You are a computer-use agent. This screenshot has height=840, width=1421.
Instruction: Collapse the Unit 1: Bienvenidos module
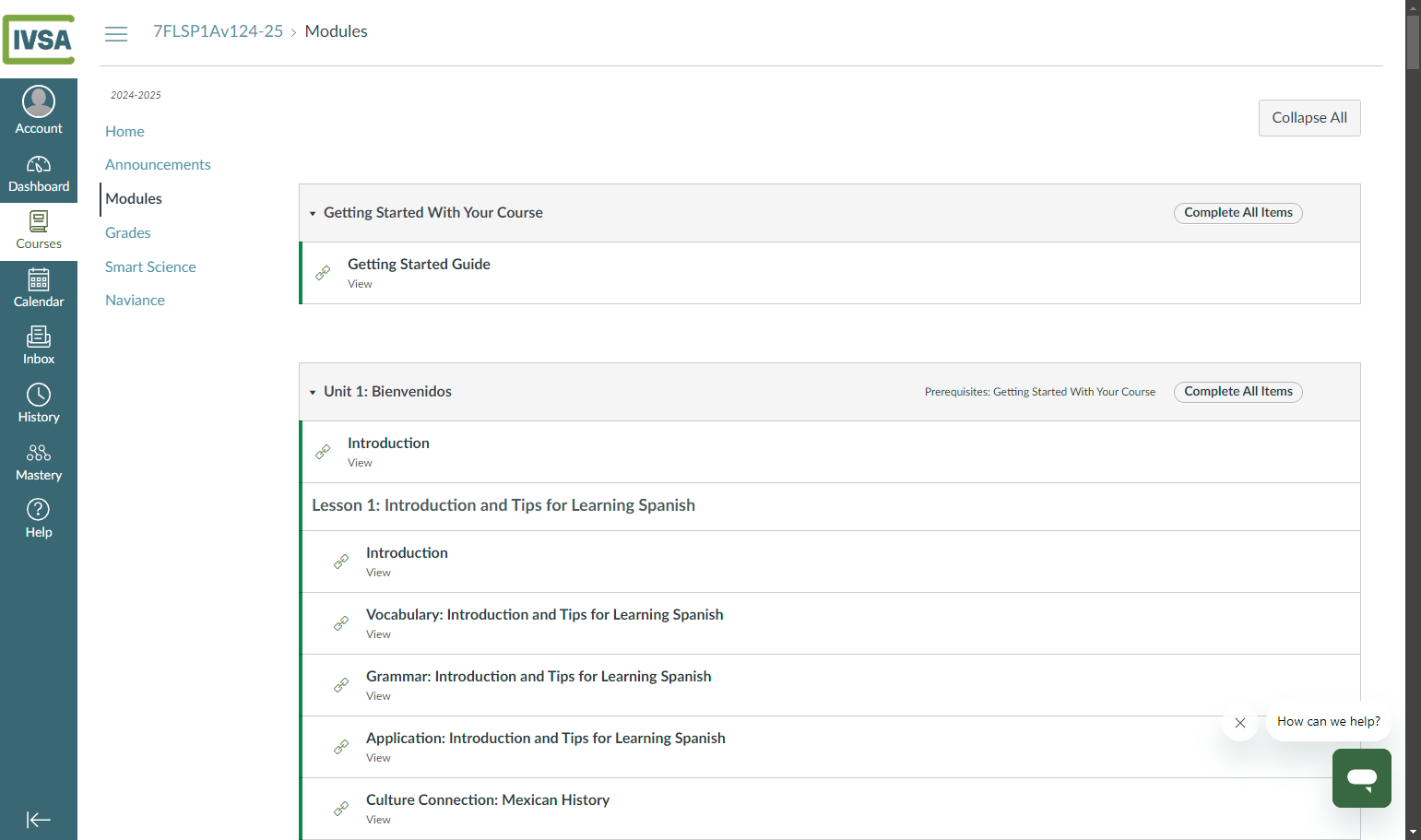(313, 392)
